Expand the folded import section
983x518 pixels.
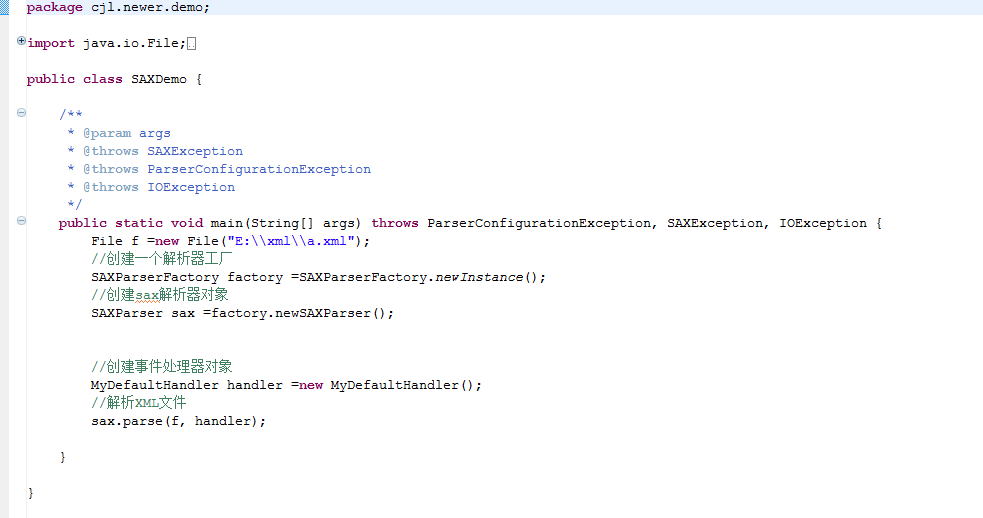coord(21,41)
